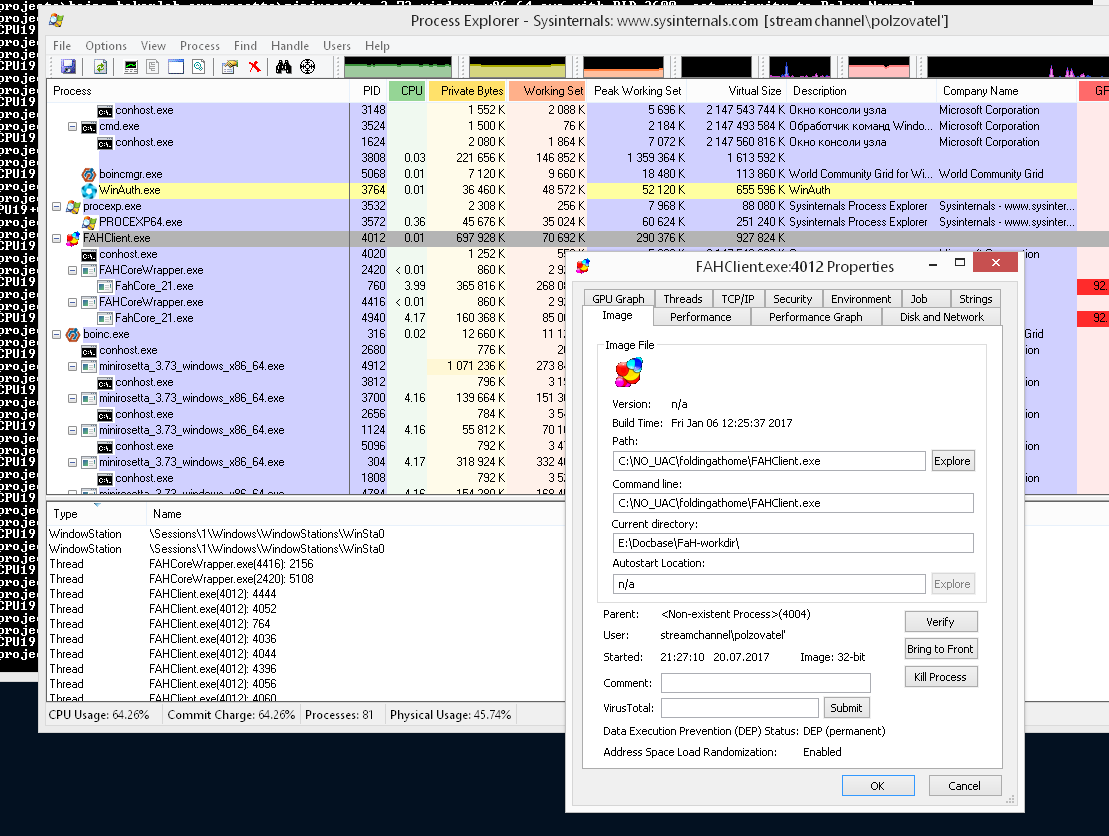
Task: Toggle the lower pane window icon
Action: (x=175, y=66)
